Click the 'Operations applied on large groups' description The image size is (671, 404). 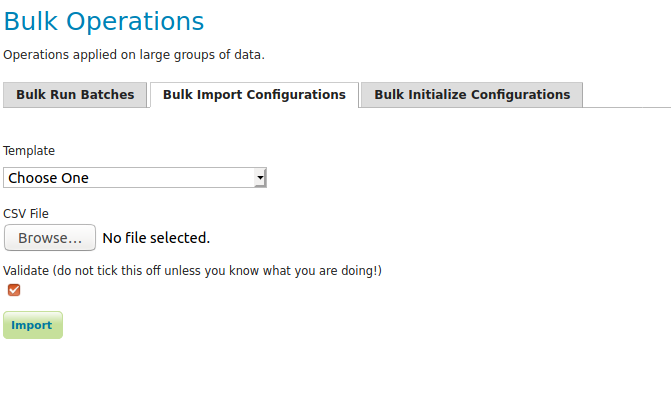point(134,55)
